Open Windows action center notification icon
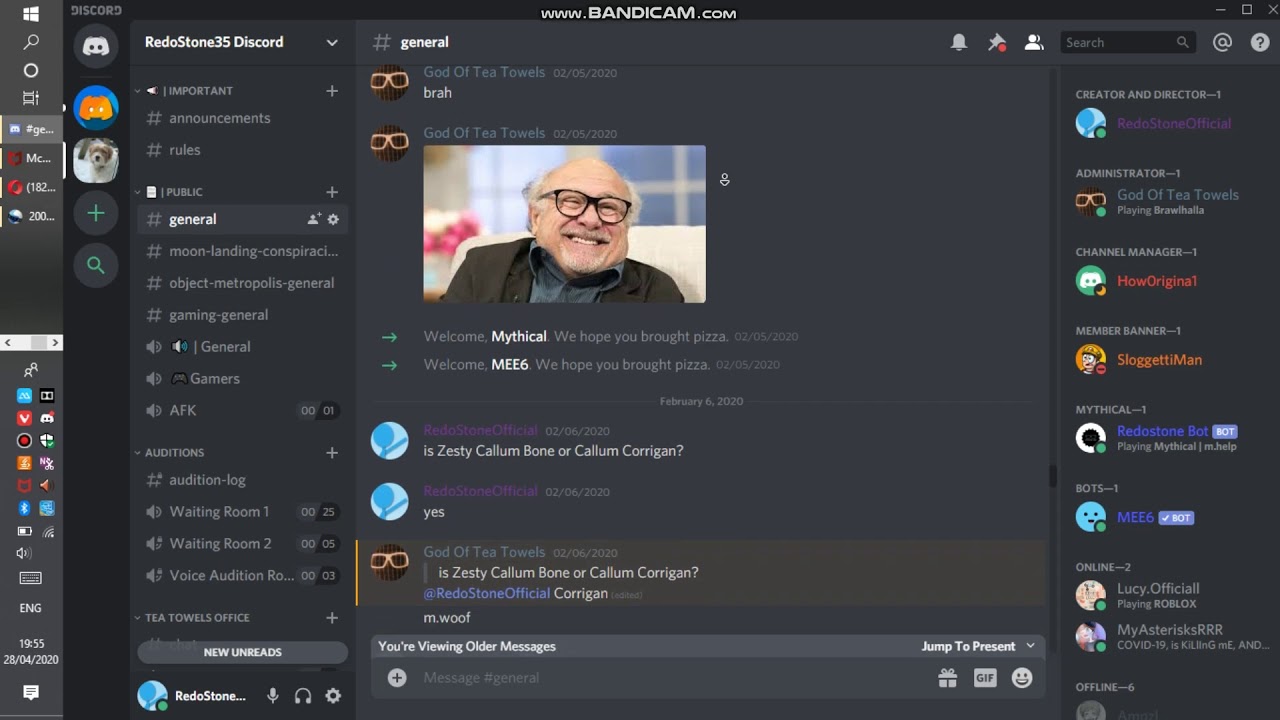 tap(31, 692)
